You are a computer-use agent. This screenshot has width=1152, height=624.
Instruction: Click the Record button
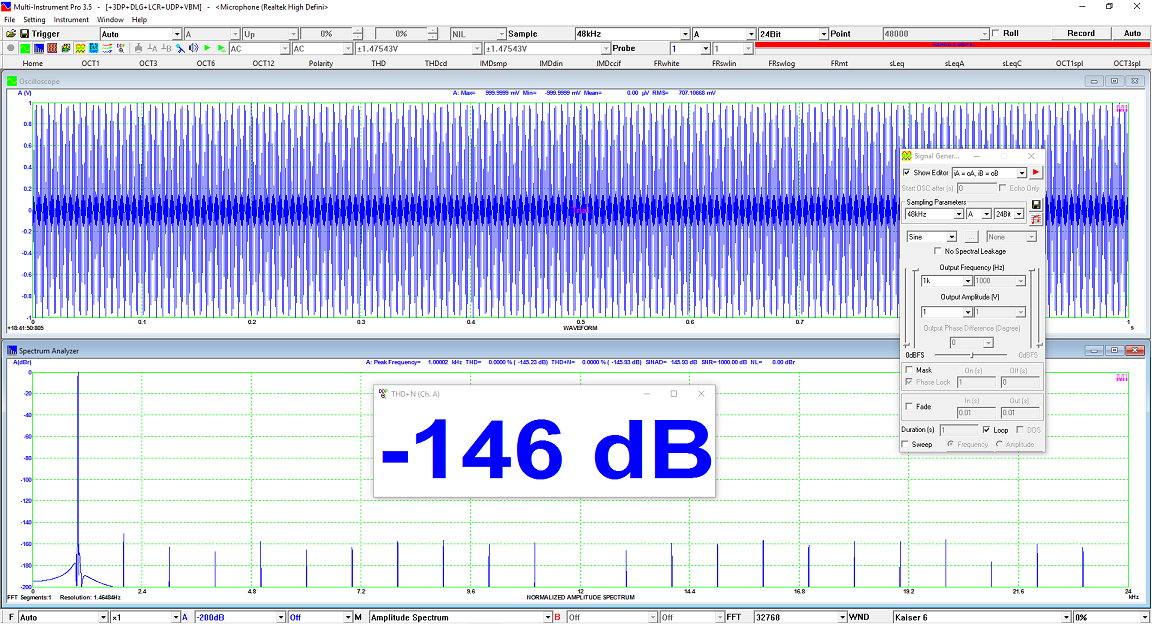(x=1080, y=33)
